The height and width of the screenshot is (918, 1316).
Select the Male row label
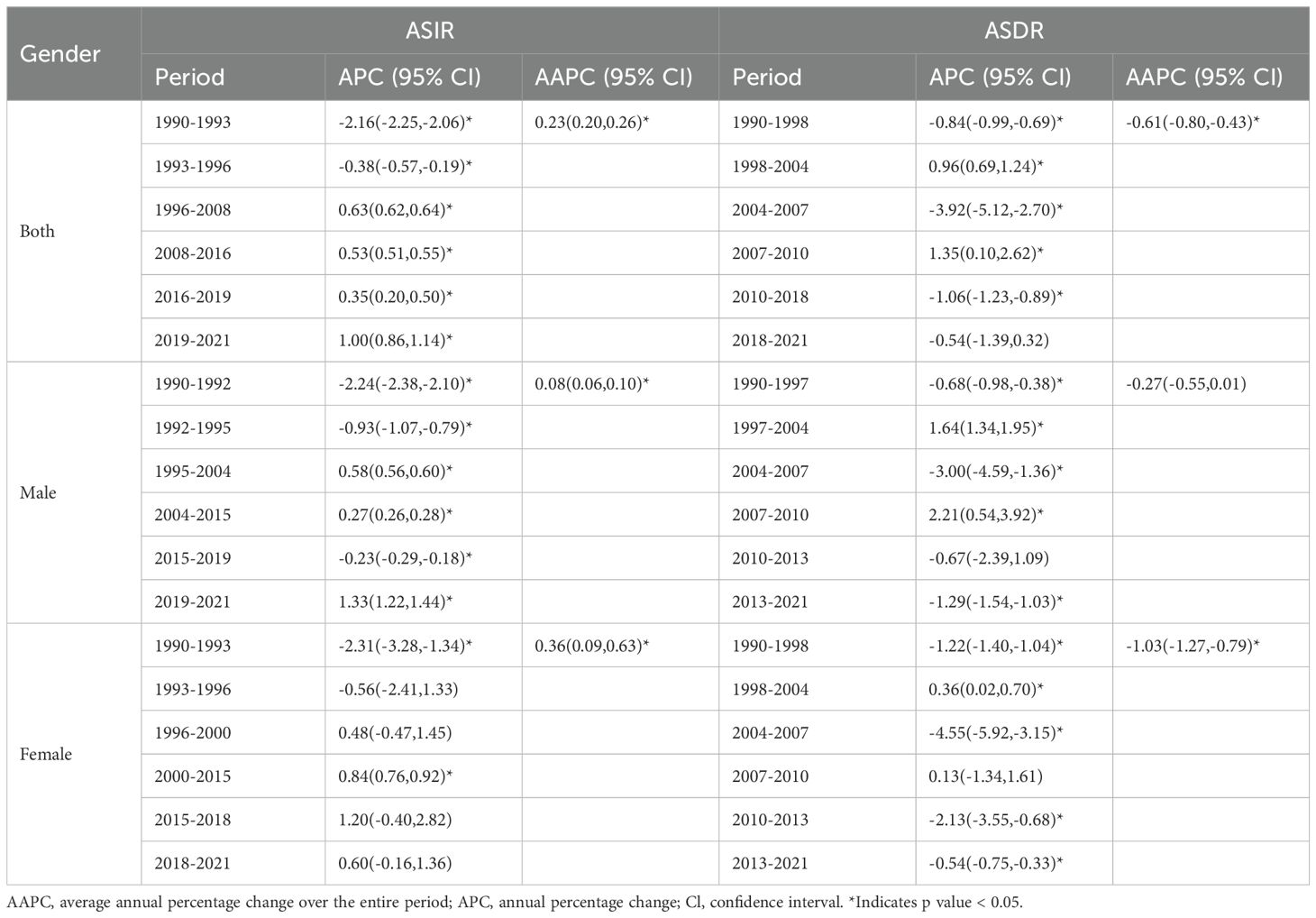coord(38,492)
